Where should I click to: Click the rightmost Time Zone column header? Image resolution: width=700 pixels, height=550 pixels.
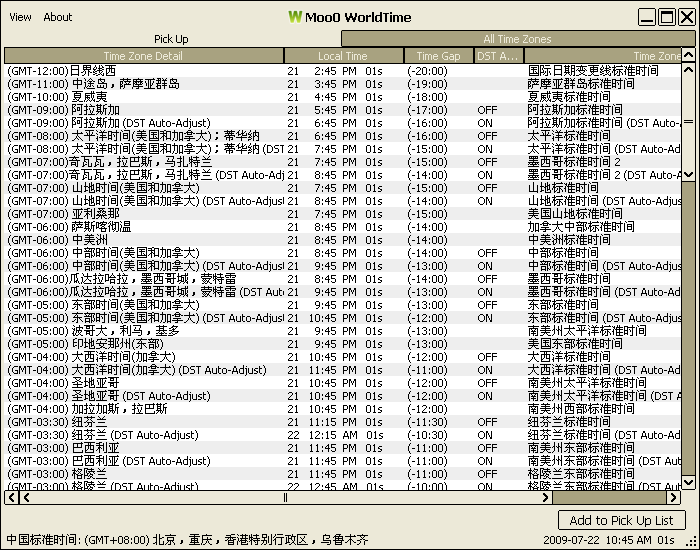(x=603, y=56)
